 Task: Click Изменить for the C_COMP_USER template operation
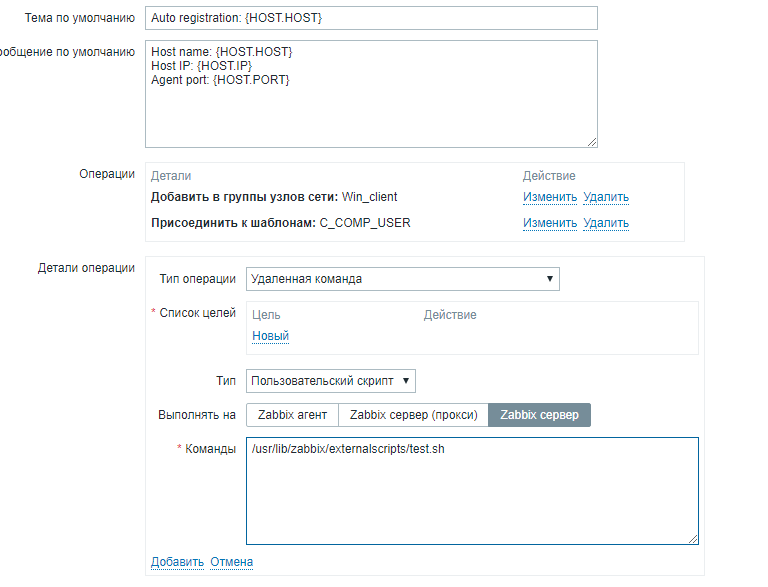[549, 223]
